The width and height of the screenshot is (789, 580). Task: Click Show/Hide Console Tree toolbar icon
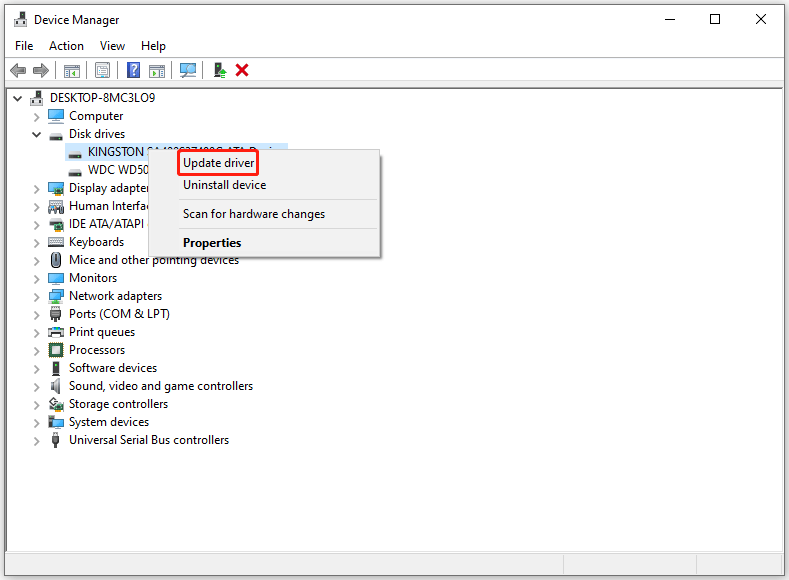pyautogui.click(x=72, y=70)
